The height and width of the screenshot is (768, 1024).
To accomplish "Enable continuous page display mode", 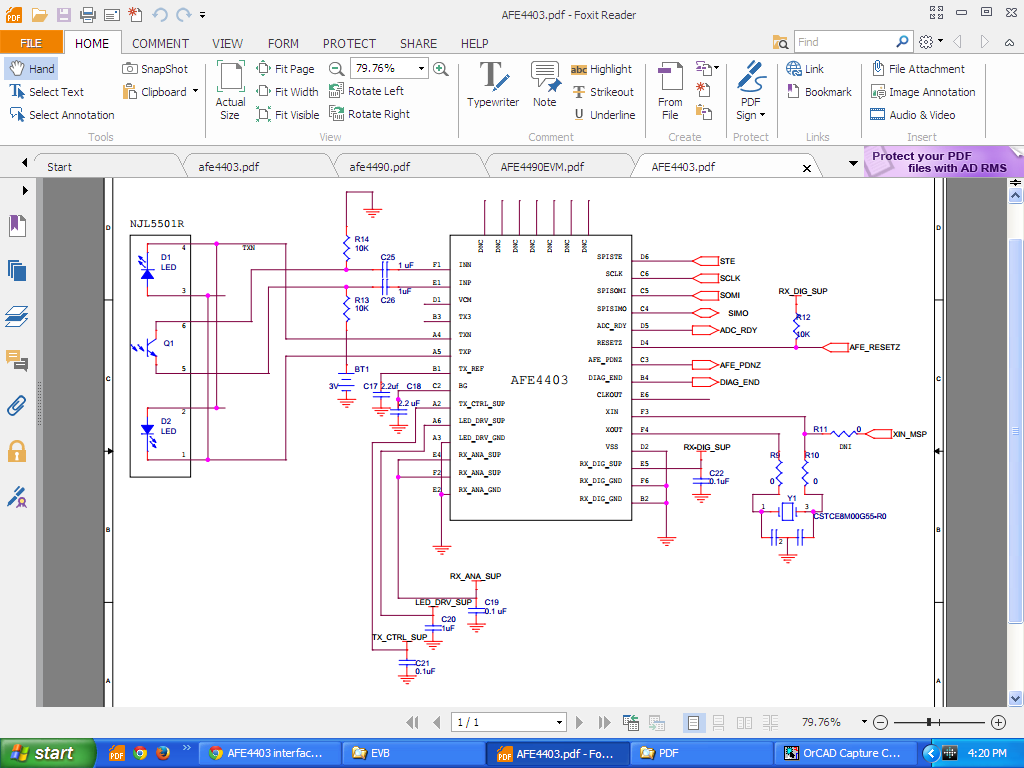I will (x=718, y=722).
